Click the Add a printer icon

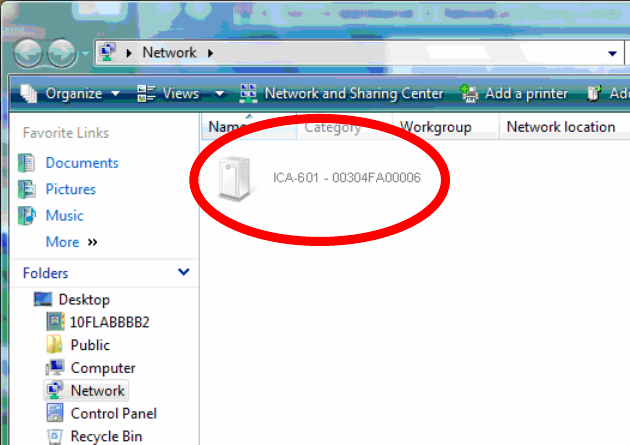pyautogui.click(x=469, y=94)
